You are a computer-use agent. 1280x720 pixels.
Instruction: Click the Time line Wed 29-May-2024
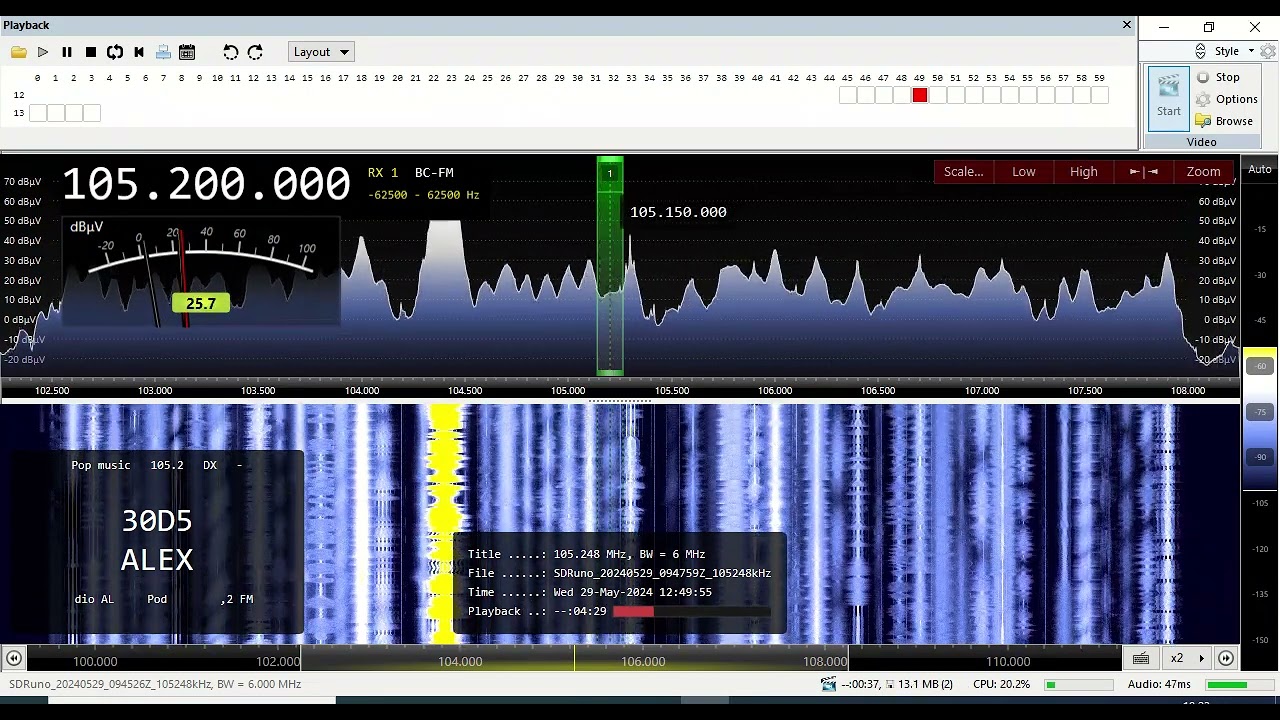coord(590,592)
